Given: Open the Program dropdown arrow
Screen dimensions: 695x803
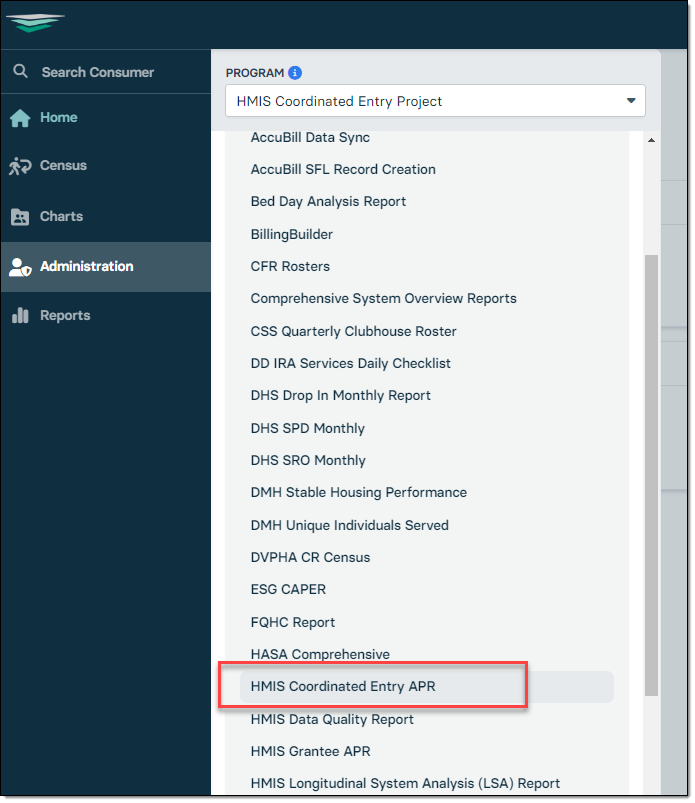Looking at the screenshot, I should point(630,101).
